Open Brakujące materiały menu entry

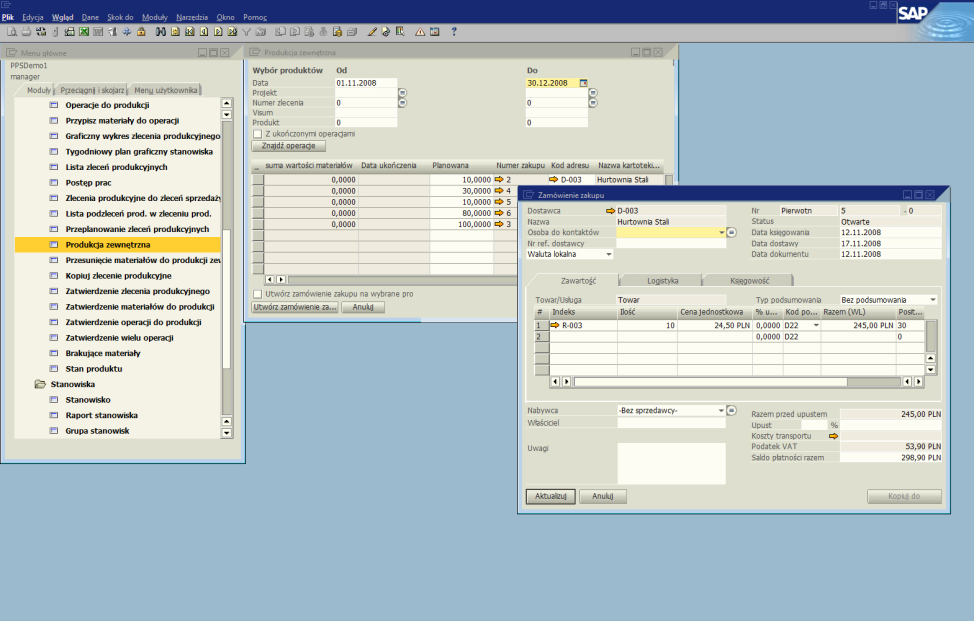(103, 353)
